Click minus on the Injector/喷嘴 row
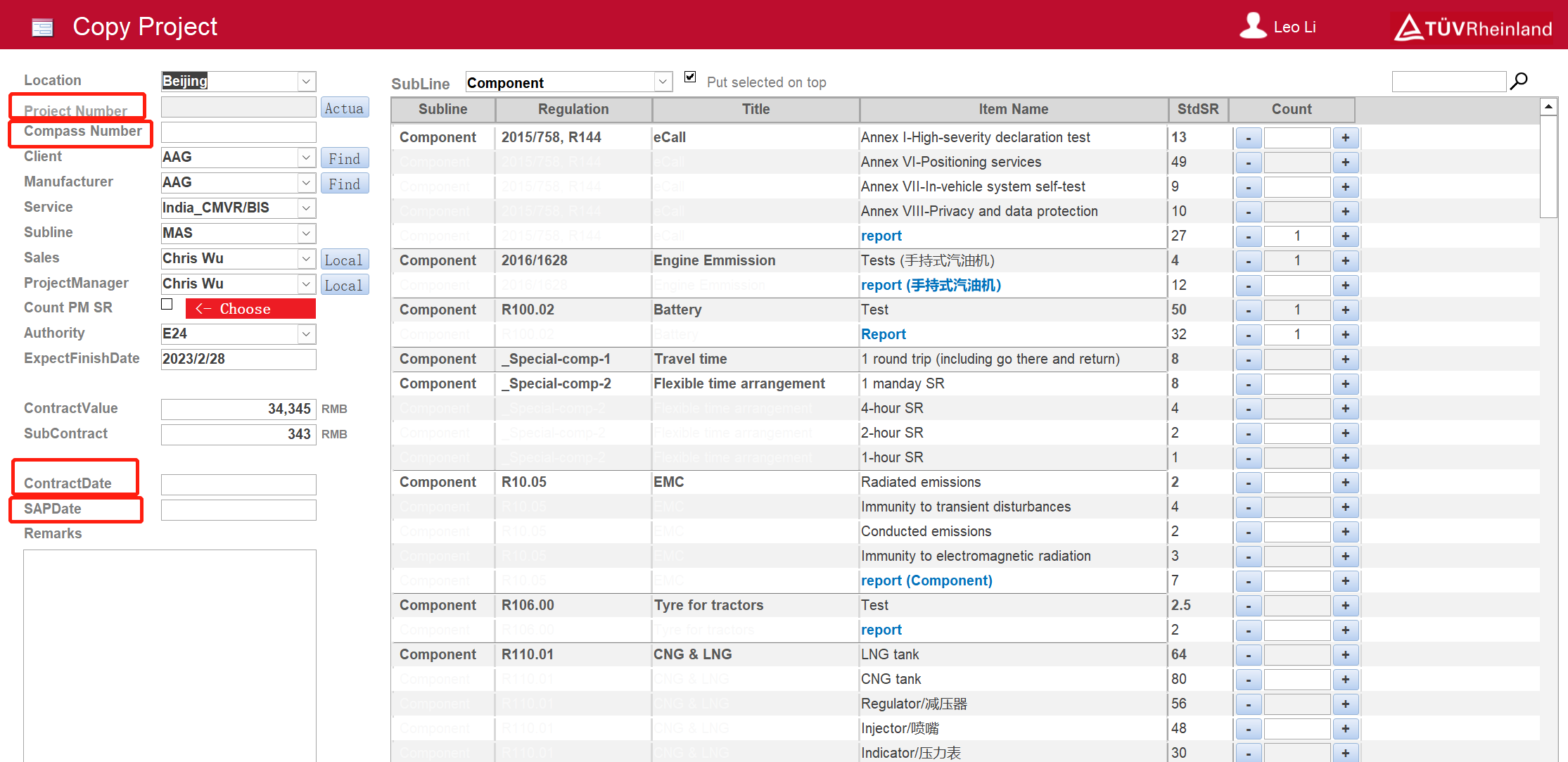Image resolution: width=1568 pixels, height=762 pixels. (1249, 729)
